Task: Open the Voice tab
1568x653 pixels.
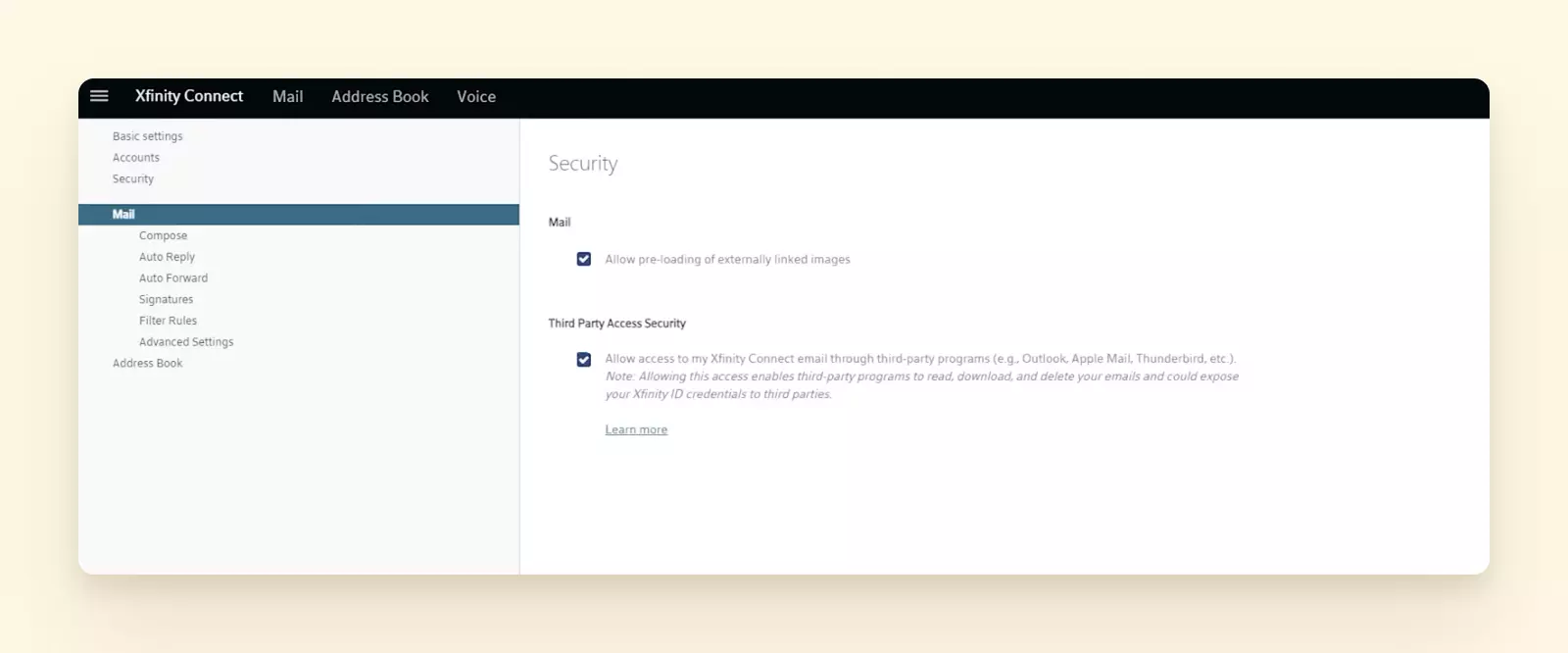Action: pos(476,96)
